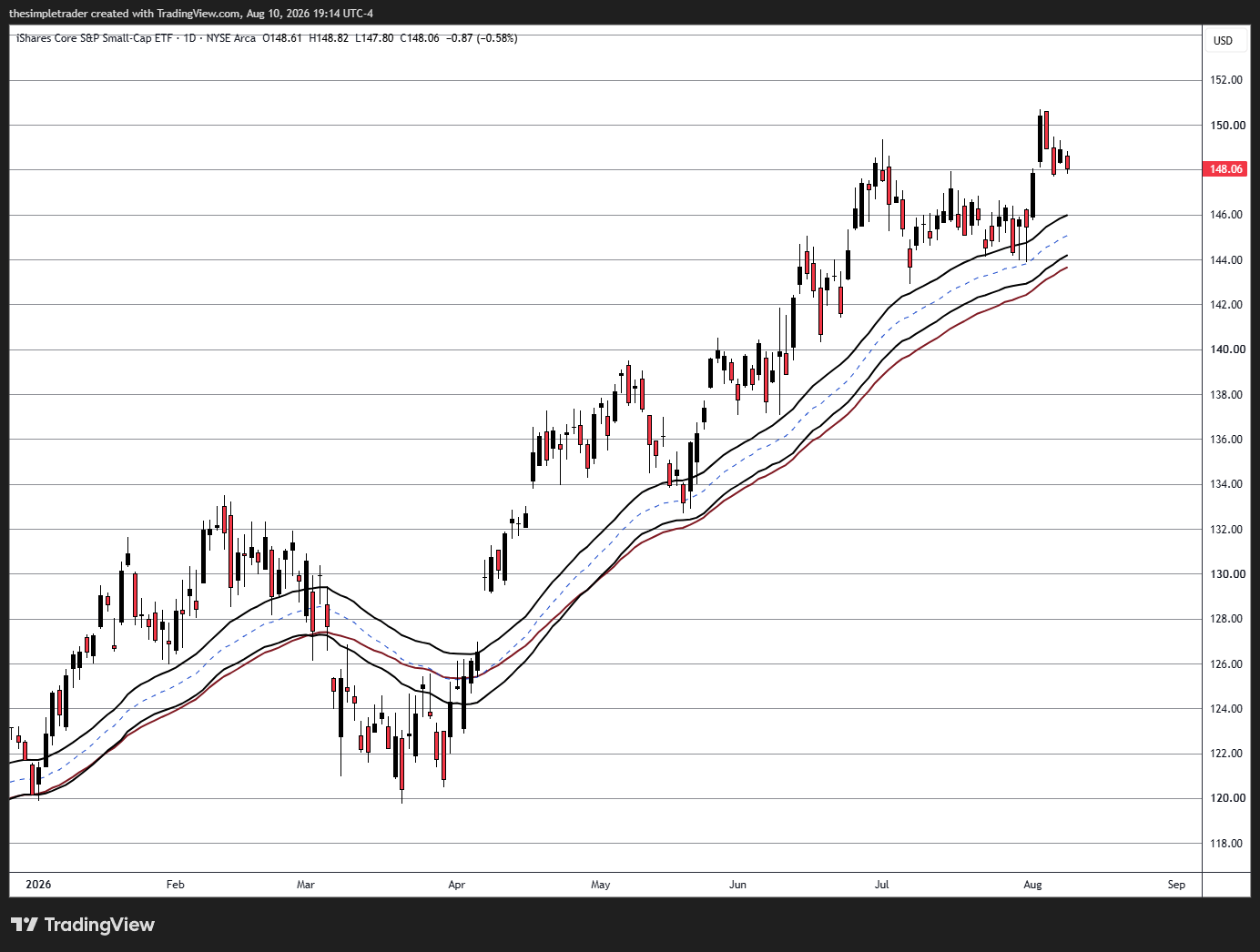Click the 120.00 price axis label

point(1226,798)
